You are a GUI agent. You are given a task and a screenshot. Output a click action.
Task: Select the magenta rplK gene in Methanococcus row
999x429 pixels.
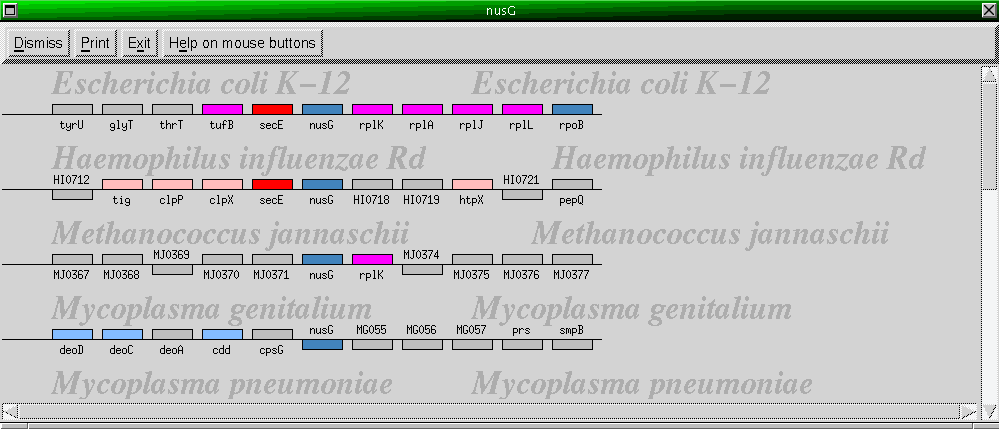pos(372,259)
